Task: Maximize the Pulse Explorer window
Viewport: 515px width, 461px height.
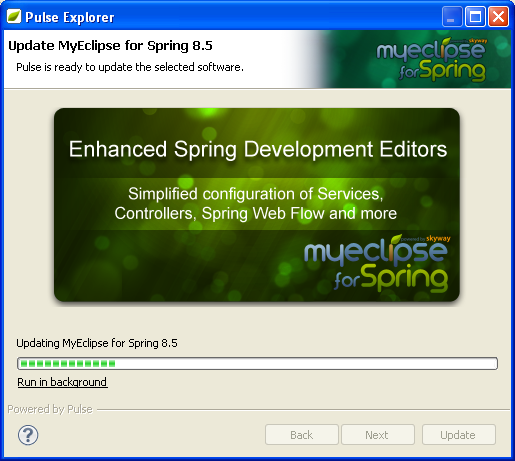Action: tap(475, 16)
